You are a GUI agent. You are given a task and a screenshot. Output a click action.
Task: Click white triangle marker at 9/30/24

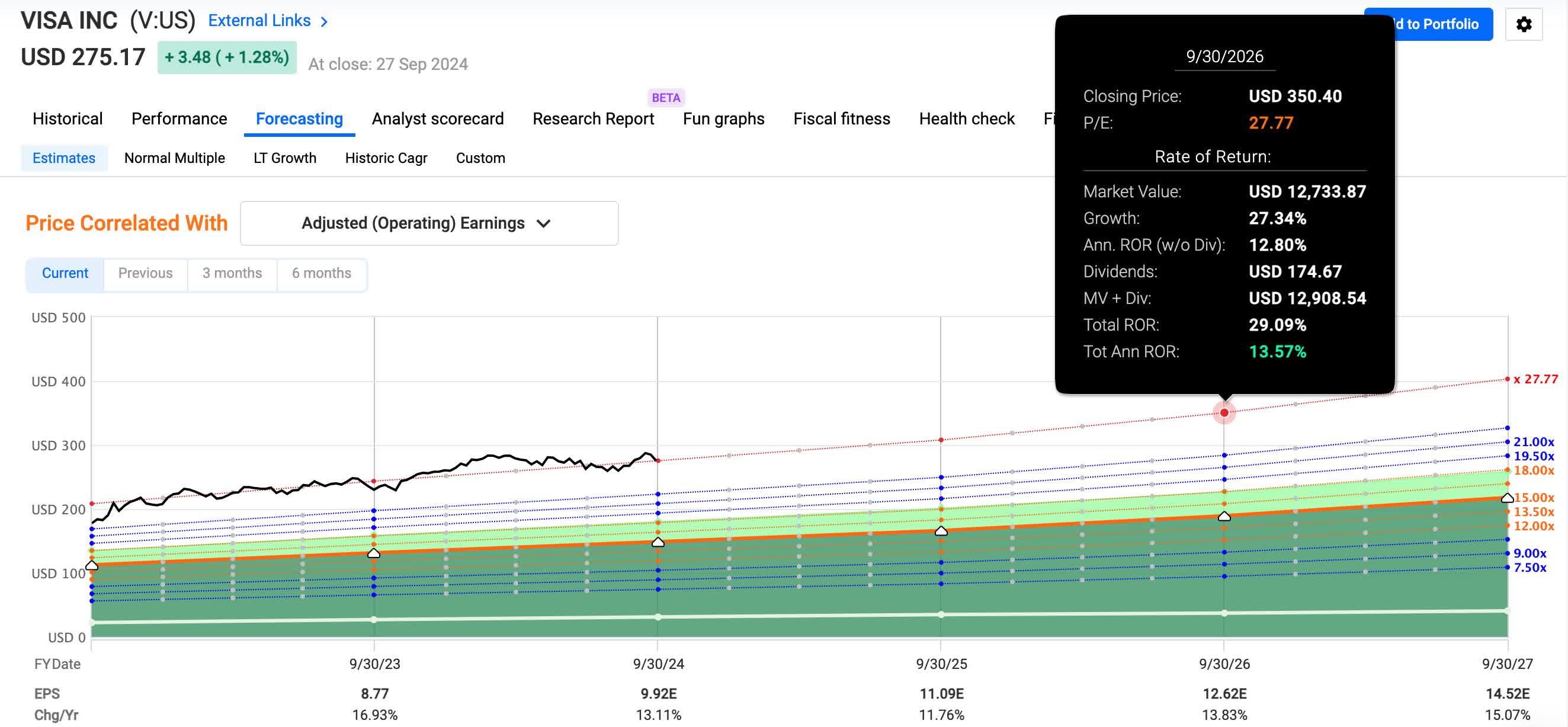pyautogui.click(x=658, y=542)
